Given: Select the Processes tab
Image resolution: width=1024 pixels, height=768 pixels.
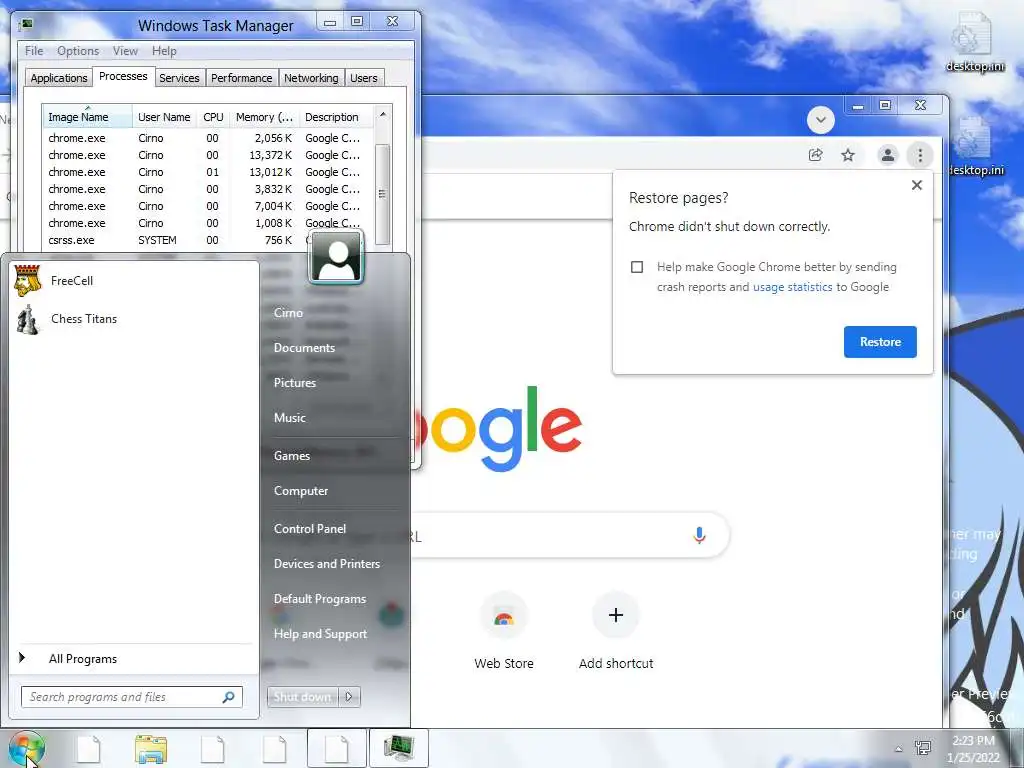Looking at the screenshot, I should 123,76.
